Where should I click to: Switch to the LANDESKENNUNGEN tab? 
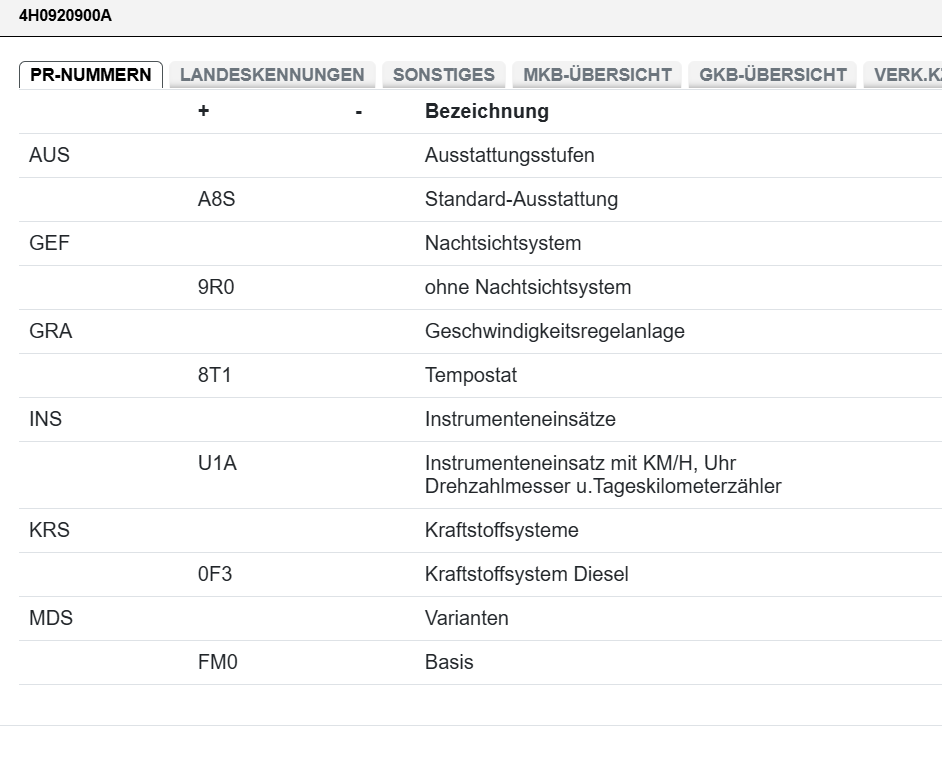tap(270, 74)
